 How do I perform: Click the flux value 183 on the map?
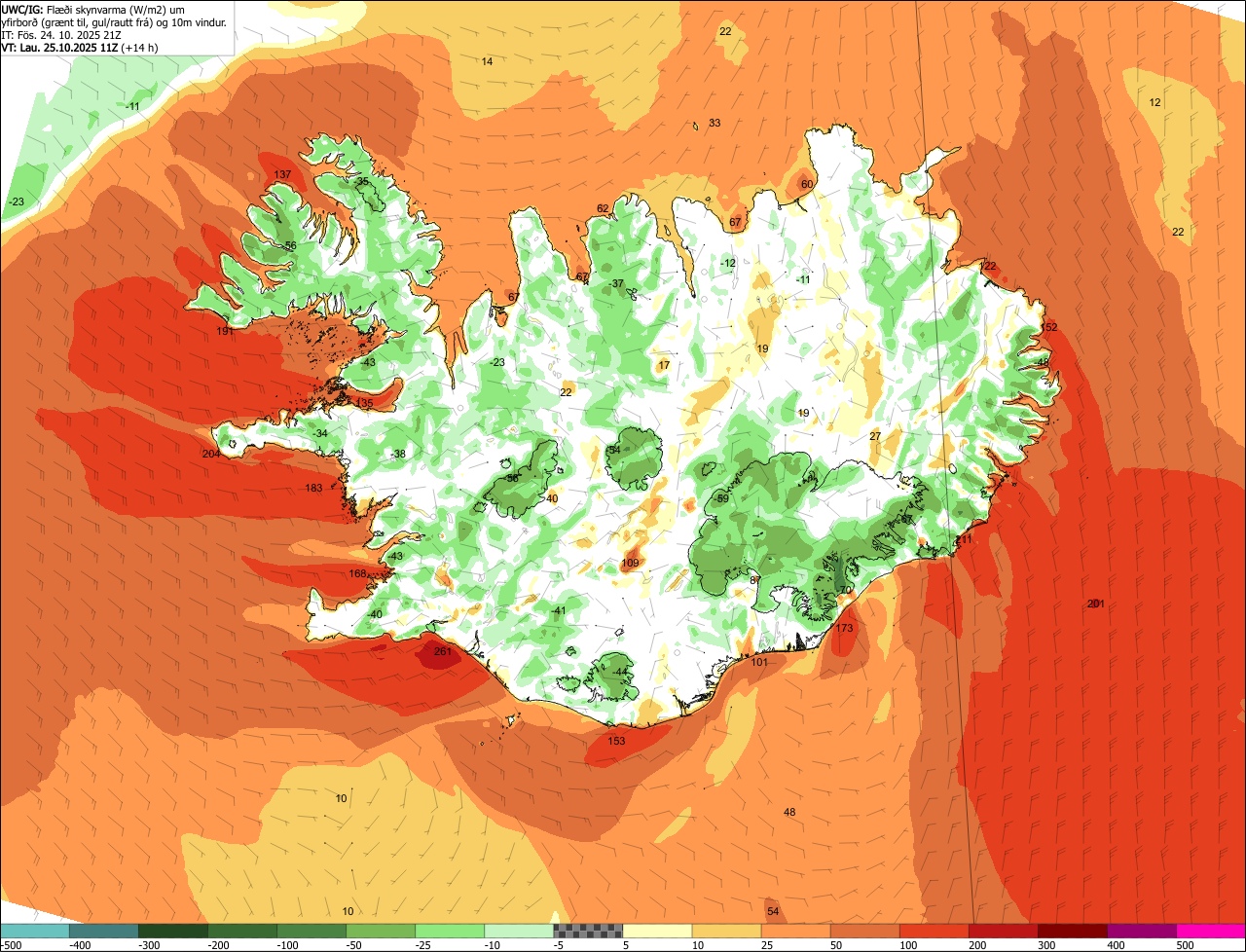(x=313, y=488)
